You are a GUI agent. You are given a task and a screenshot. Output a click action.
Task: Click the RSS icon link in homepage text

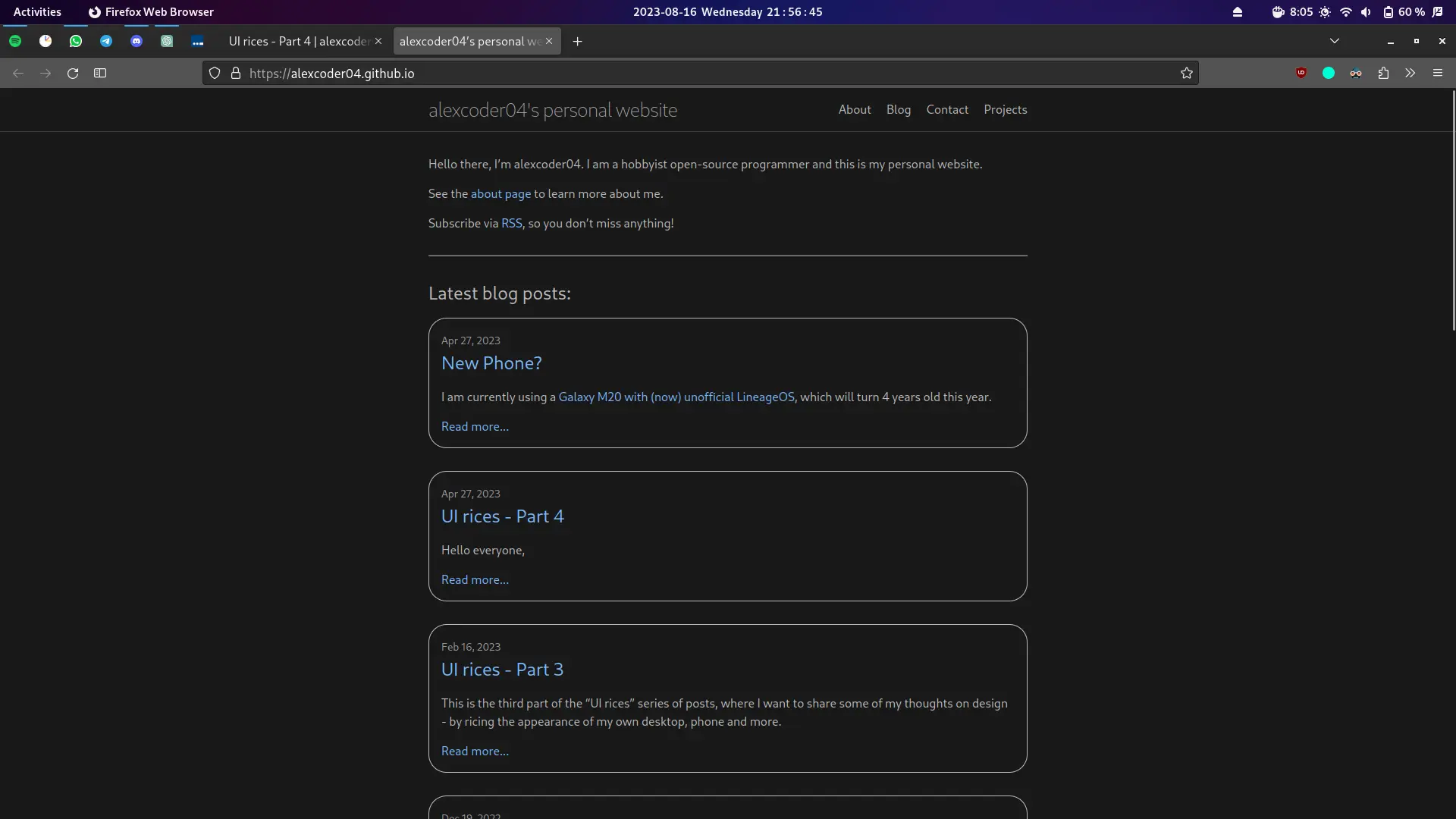coord(511,222)
